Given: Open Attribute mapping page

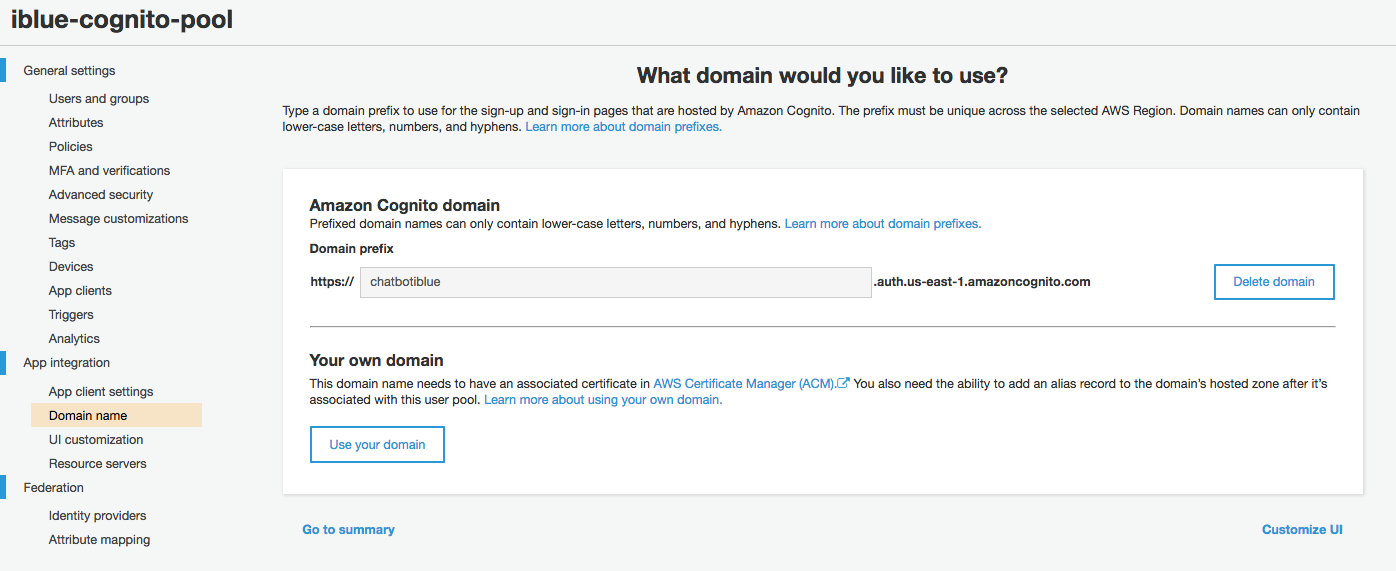Looking at the screenshot, I should 100,540.
